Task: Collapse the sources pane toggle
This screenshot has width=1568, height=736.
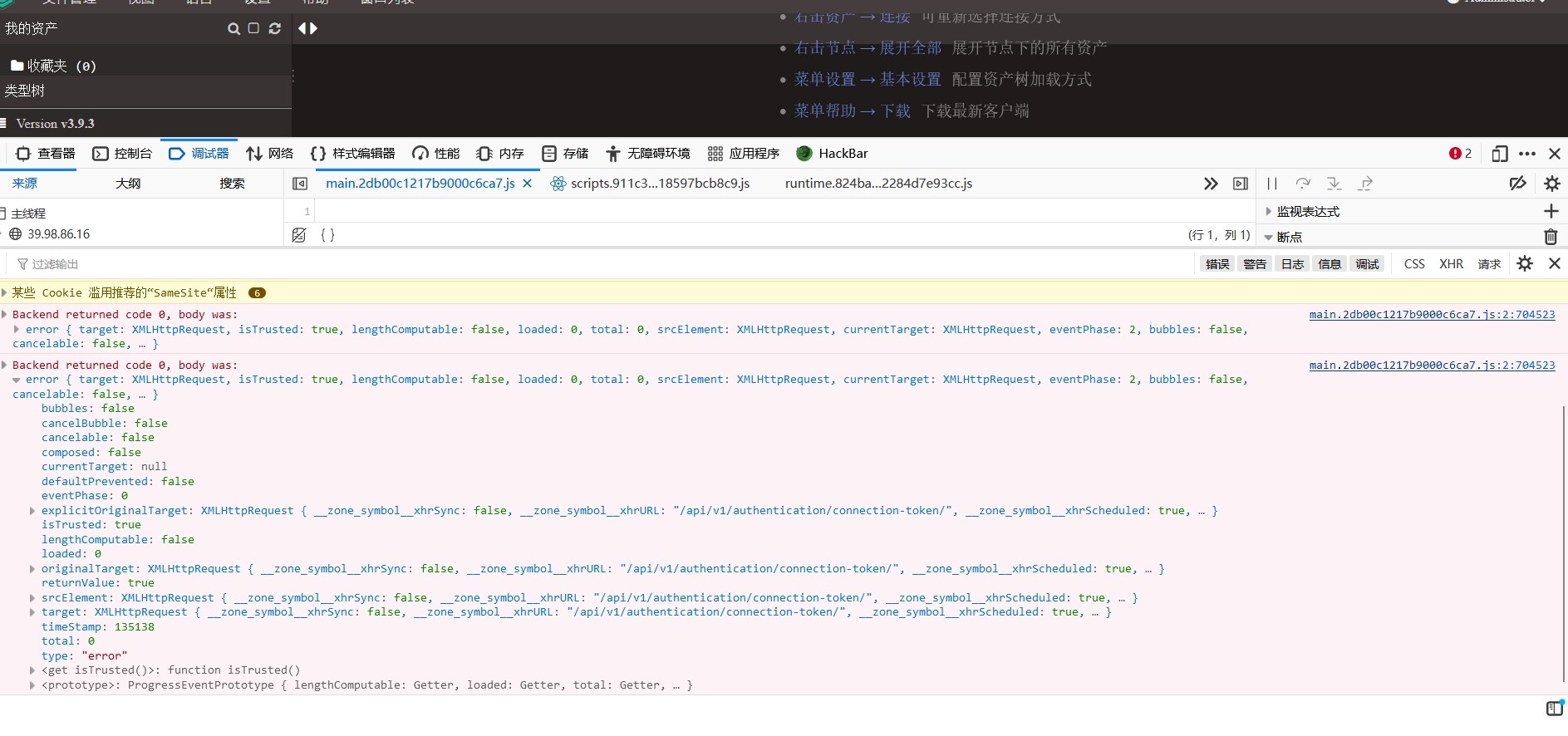Action: point(300,184)
